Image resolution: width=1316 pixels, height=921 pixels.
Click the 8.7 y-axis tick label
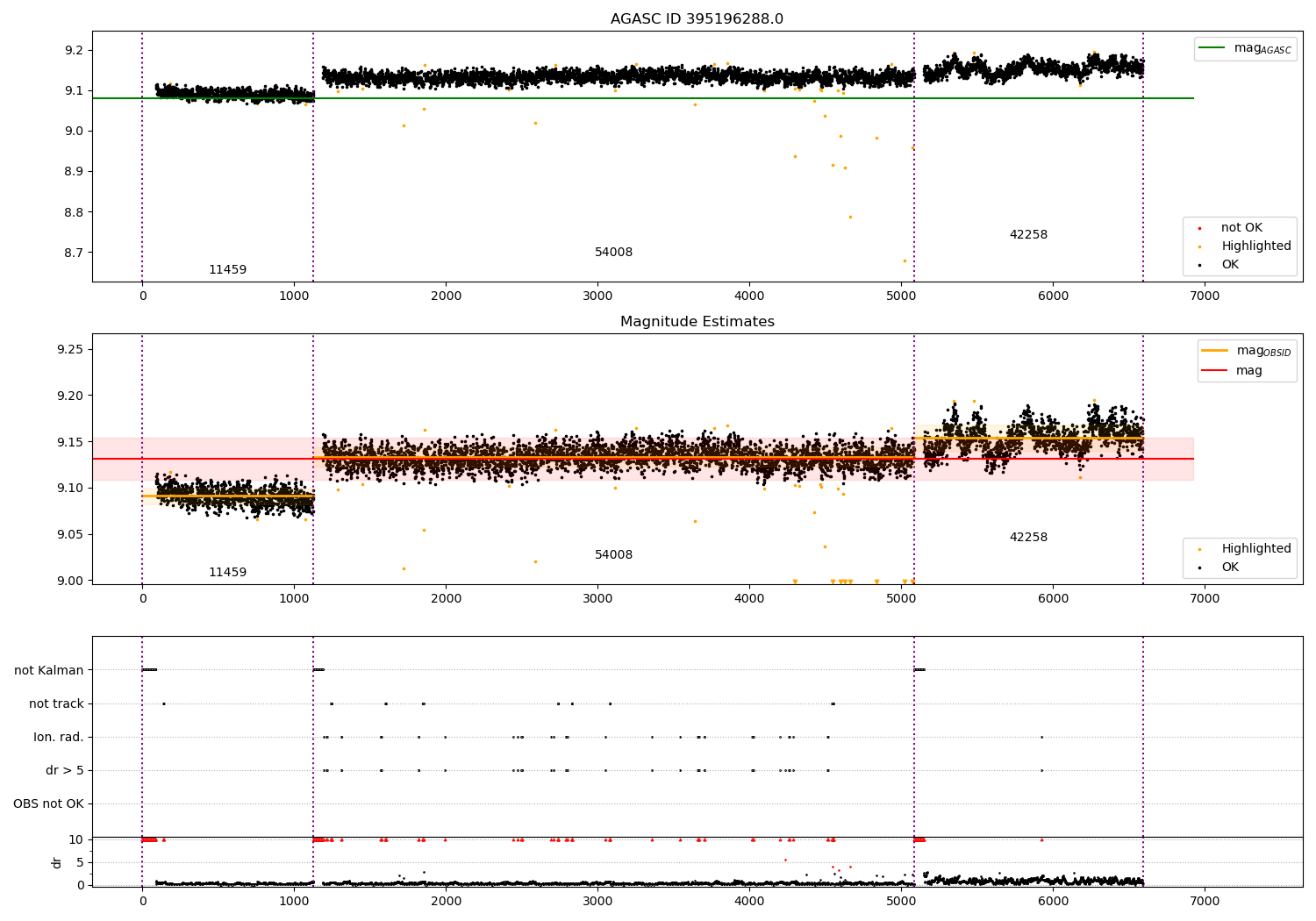click(x=74, y=253)
